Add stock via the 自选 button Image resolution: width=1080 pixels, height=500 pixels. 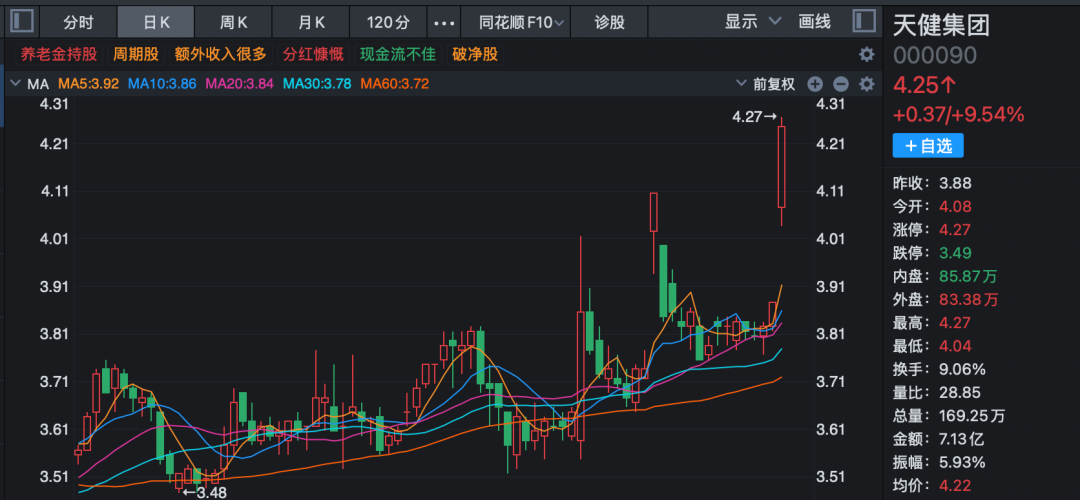(x=928, y=146)
